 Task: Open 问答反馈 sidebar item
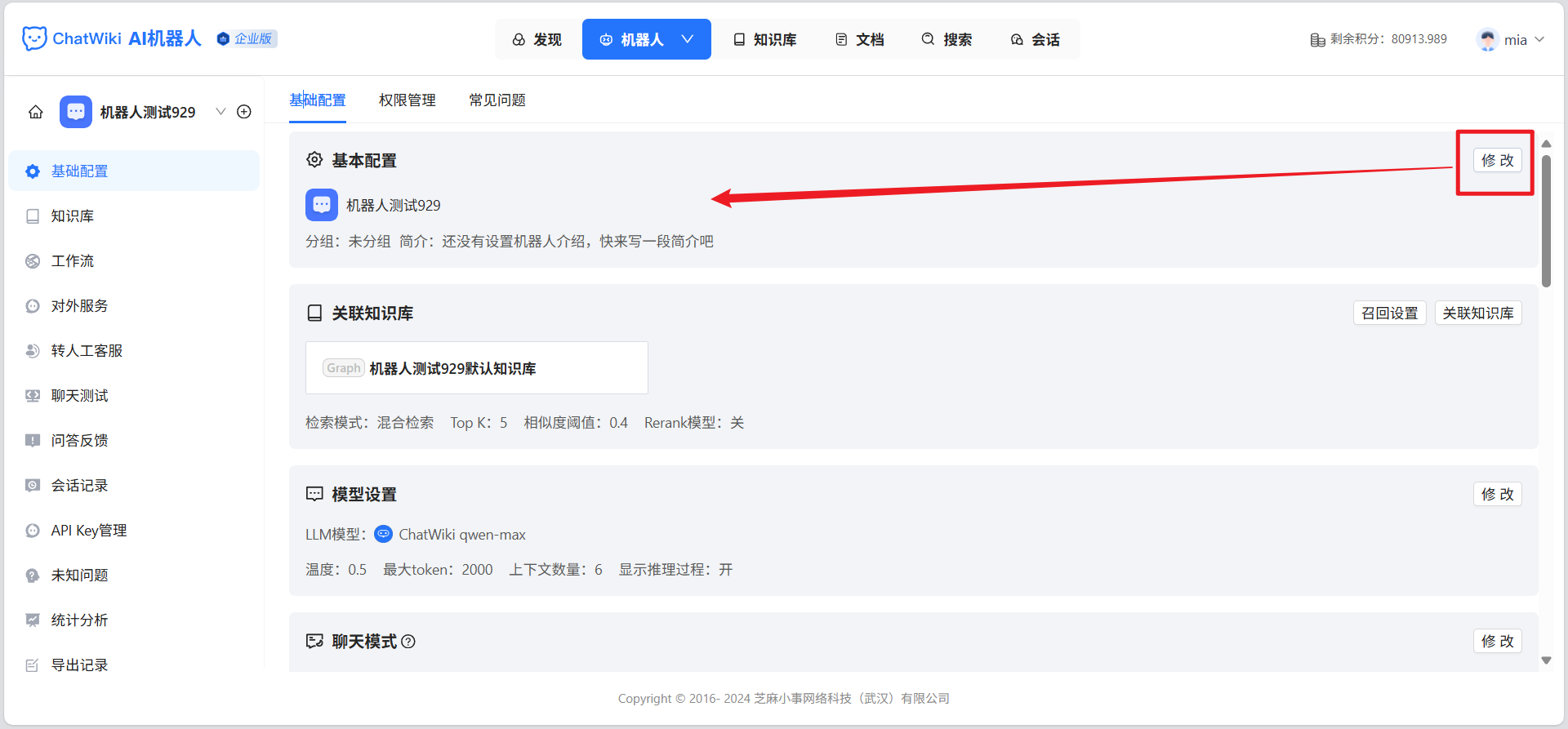[x=134, y=440]
